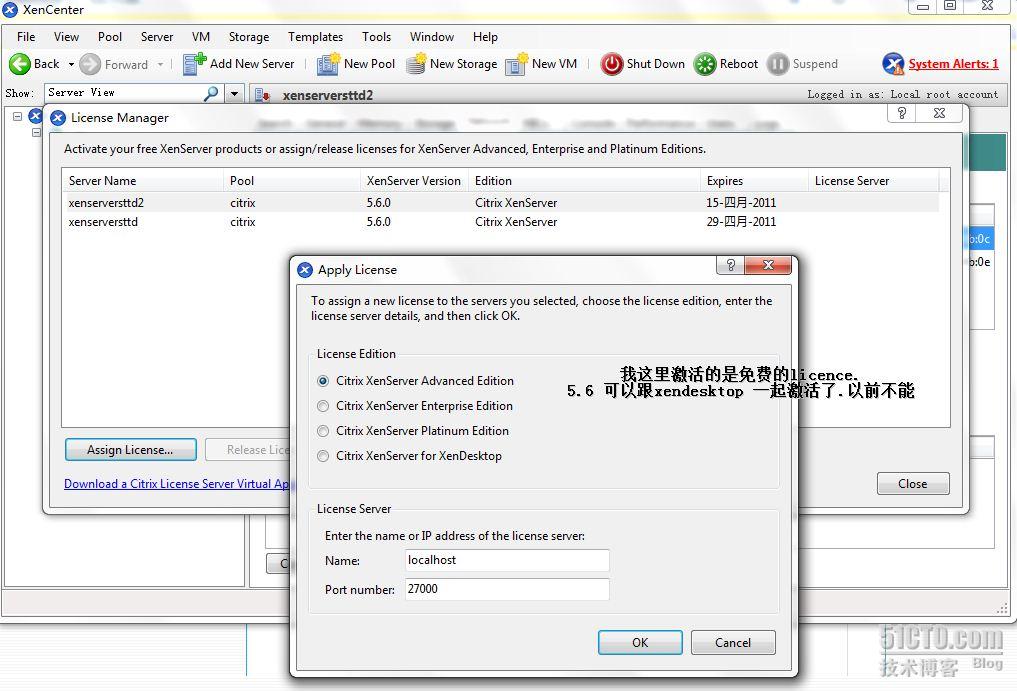This screenshot has height=691, width=1017.
Task: Collapse the top tree node in XenCenter
Action: click(x=18, y=117)
